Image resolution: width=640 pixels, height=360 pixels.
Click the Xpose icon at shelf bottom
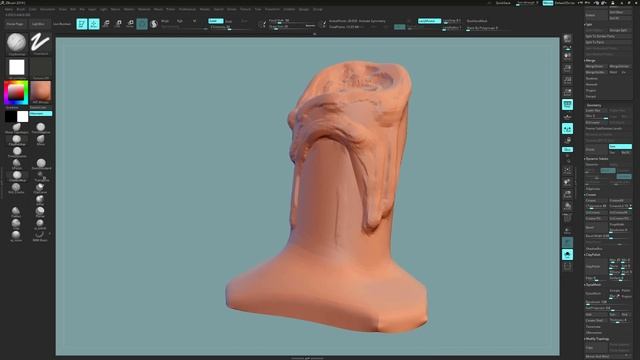pyautogui.click(x=567, y=267)
